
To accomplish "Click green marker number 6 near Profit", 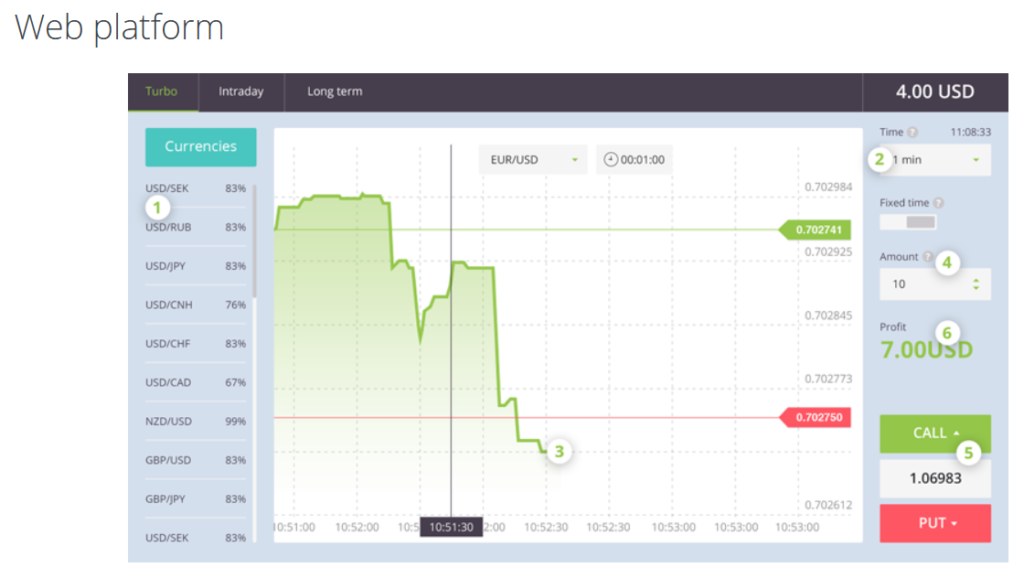I will coord(948,332).
